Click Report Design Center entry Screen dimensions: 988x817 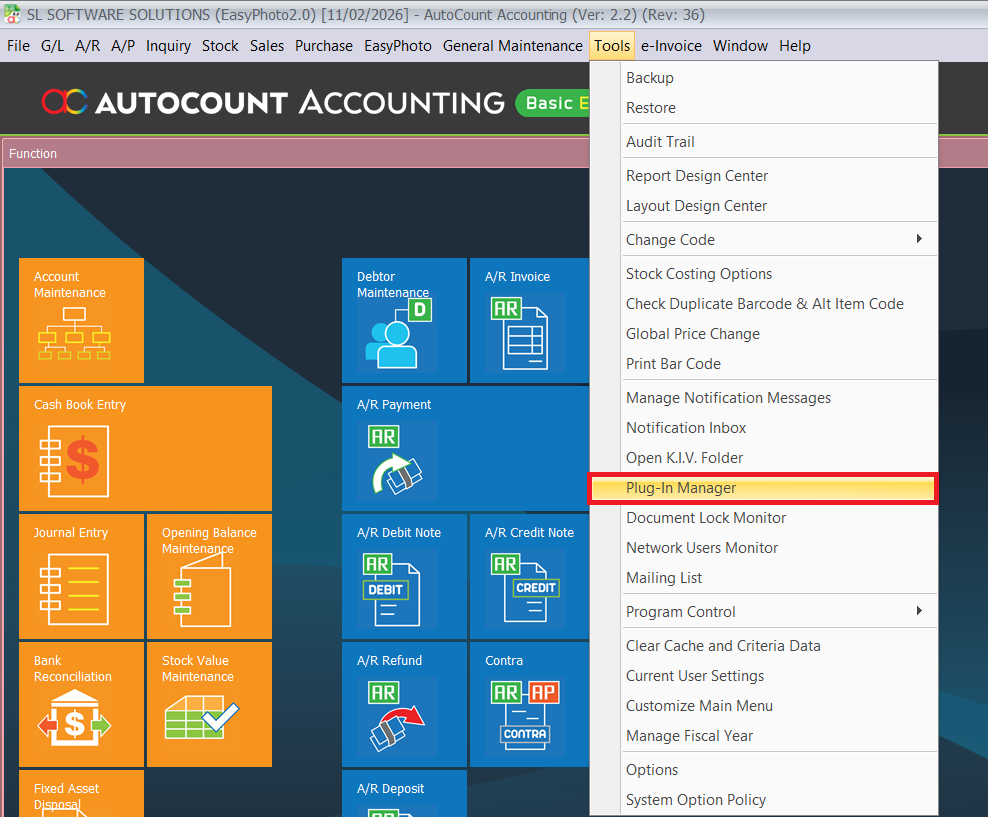coord(697,176)
